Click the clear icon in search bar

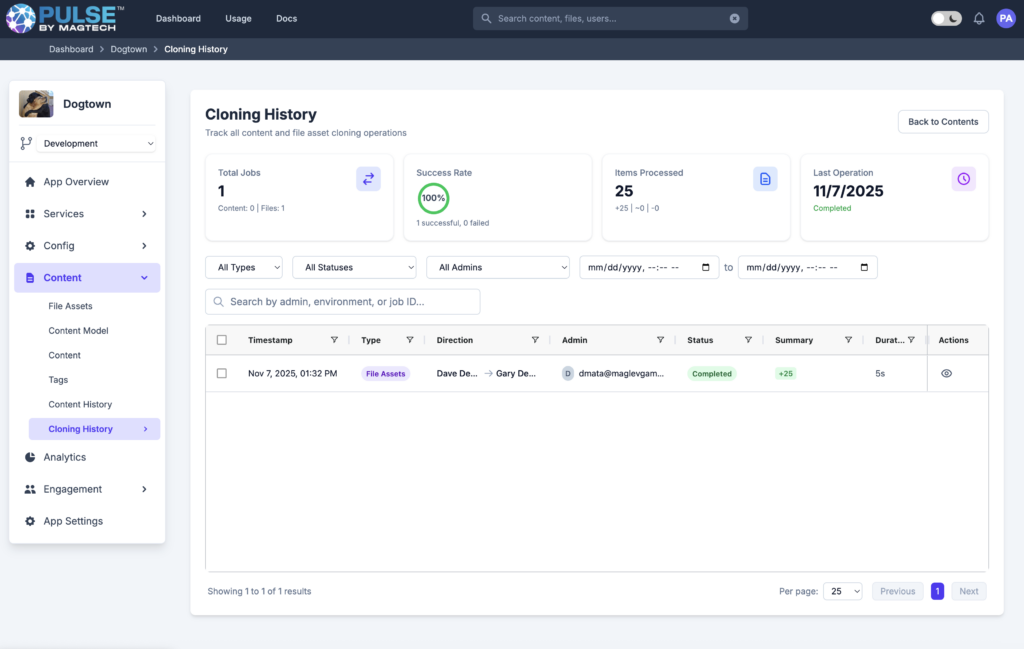734,18
